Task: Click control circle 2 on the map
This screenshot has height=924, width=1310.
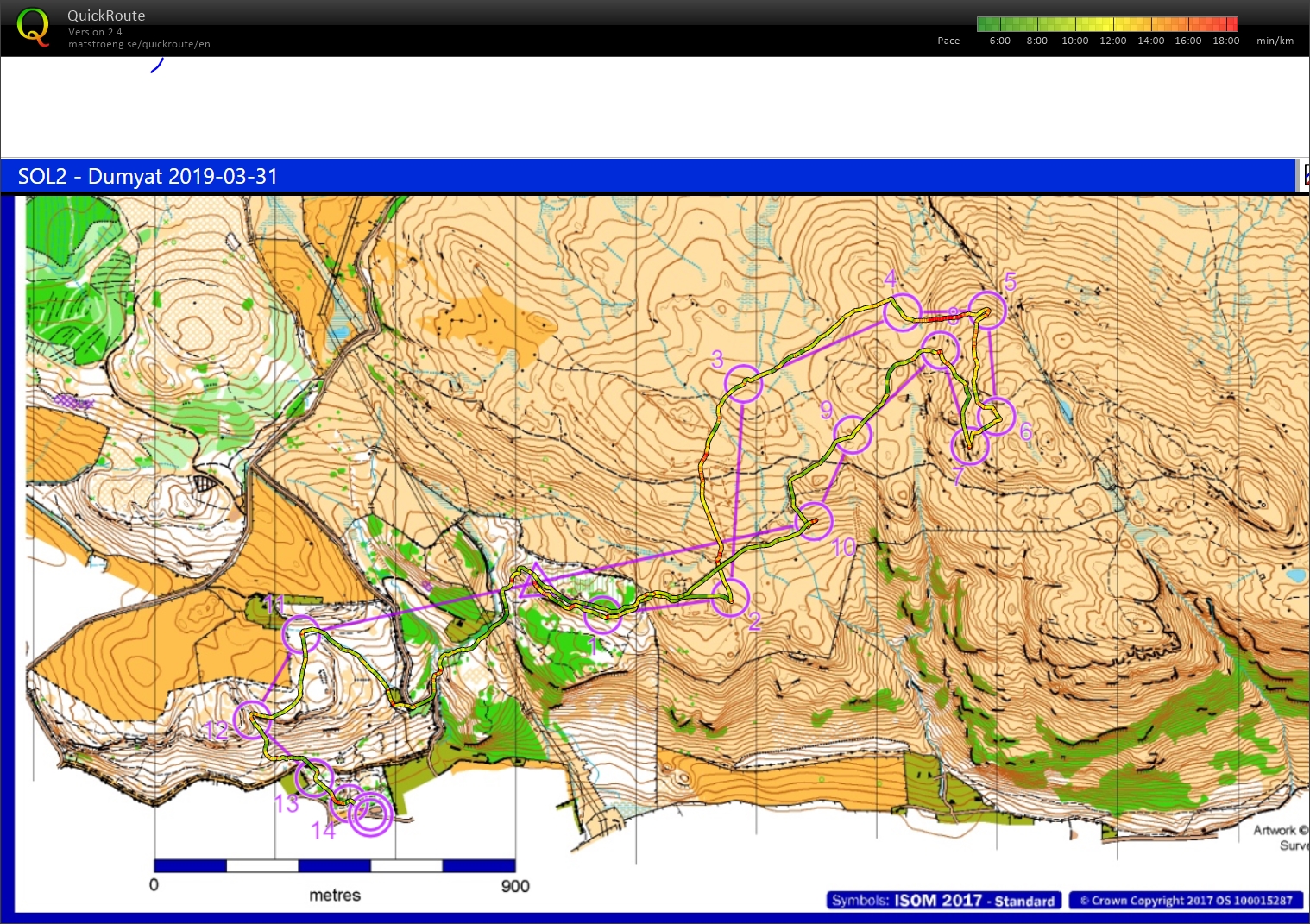Action: coord(730,597)
